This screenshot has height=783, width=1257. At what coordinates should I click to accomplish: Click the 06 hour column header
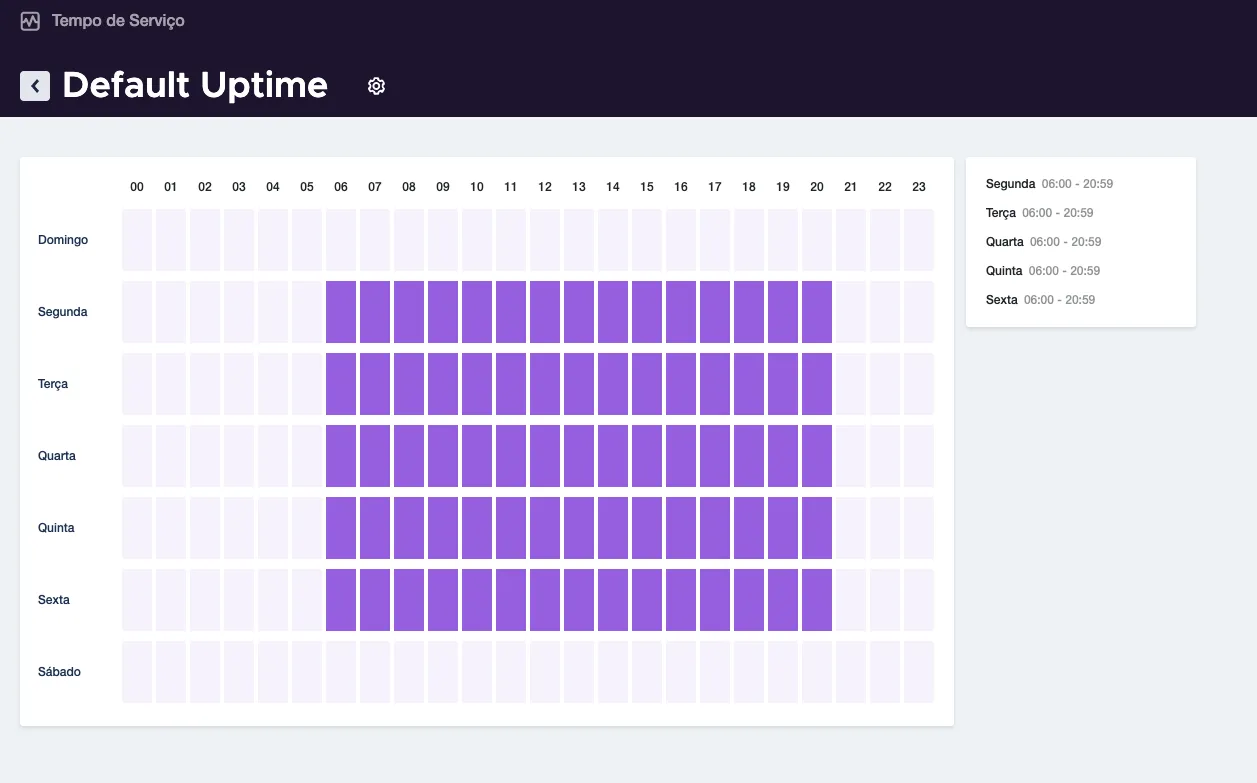coord(341,187)
